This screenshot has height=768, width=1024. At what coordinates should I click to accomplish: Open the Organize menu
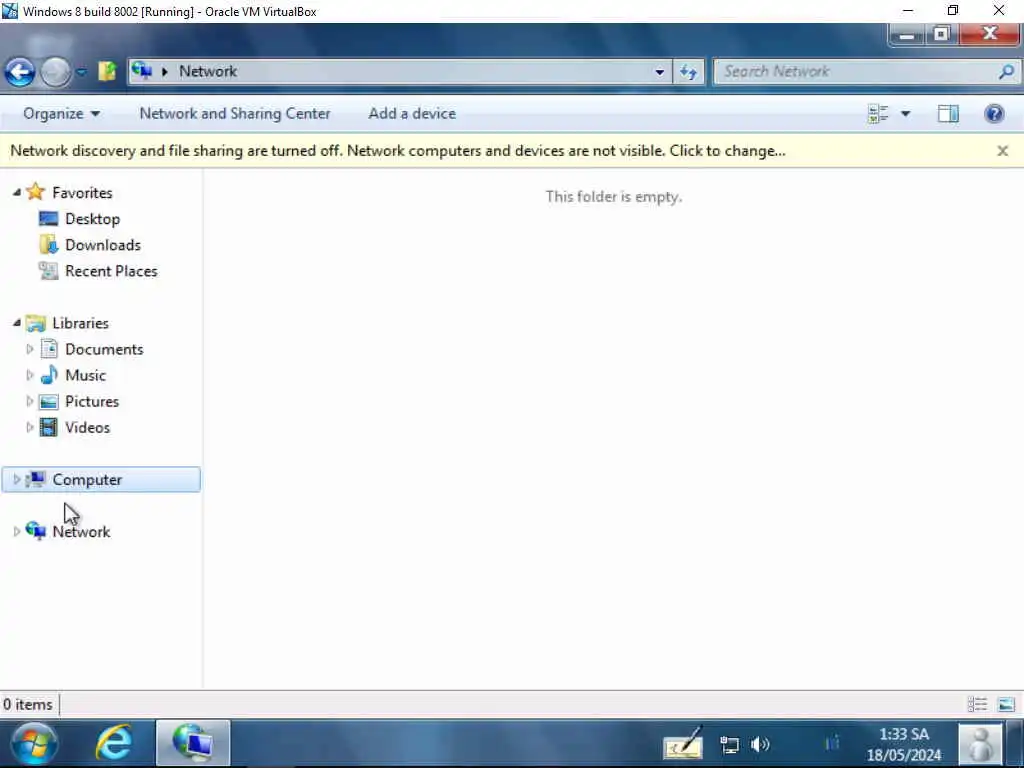[x=61, y=114]
